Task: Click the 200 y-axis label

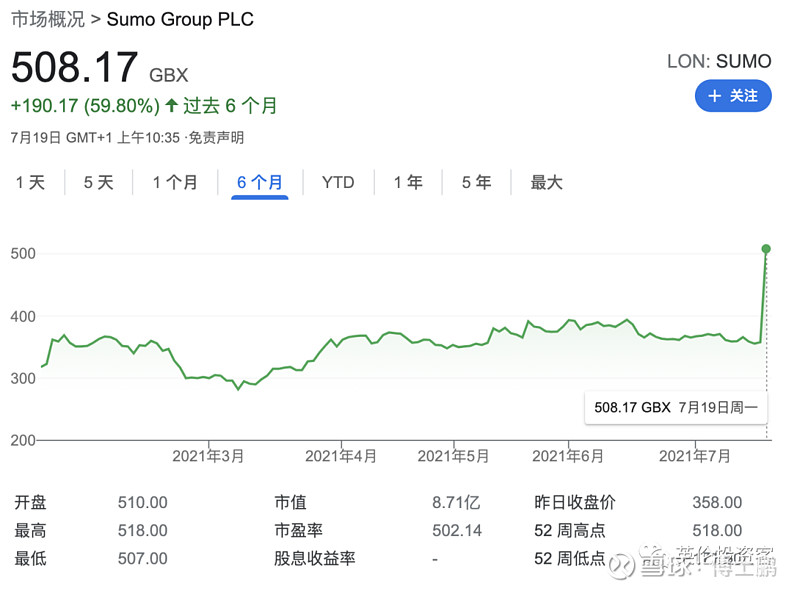Action: pos(23,440)
